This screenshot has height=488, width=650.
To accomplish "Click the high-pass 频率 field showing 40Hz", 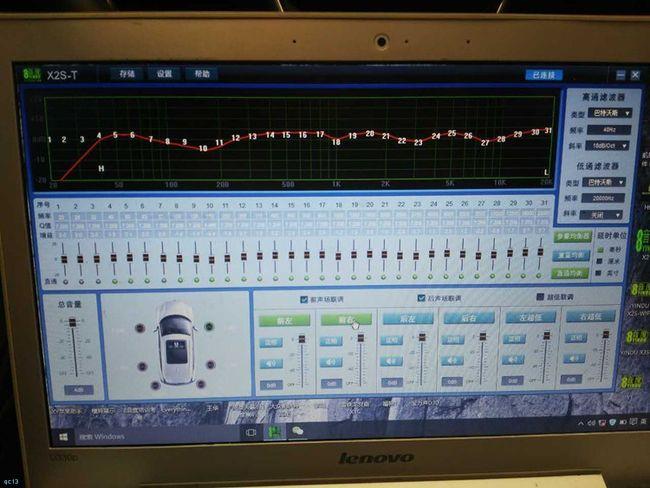I will (609, 130).
